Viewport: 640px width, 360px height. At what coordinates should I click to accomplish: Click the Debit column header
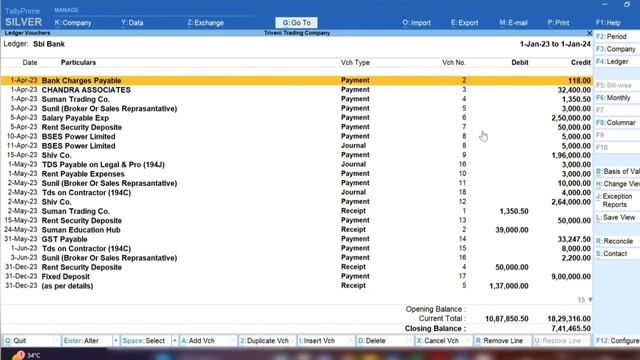click(x=520, y=62)
